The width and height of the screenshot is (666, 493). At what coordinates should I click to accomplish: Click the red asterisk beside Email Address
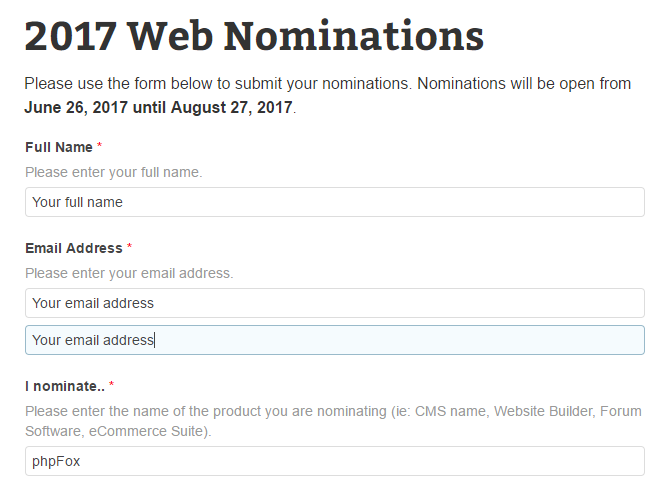tap(130, 248)
